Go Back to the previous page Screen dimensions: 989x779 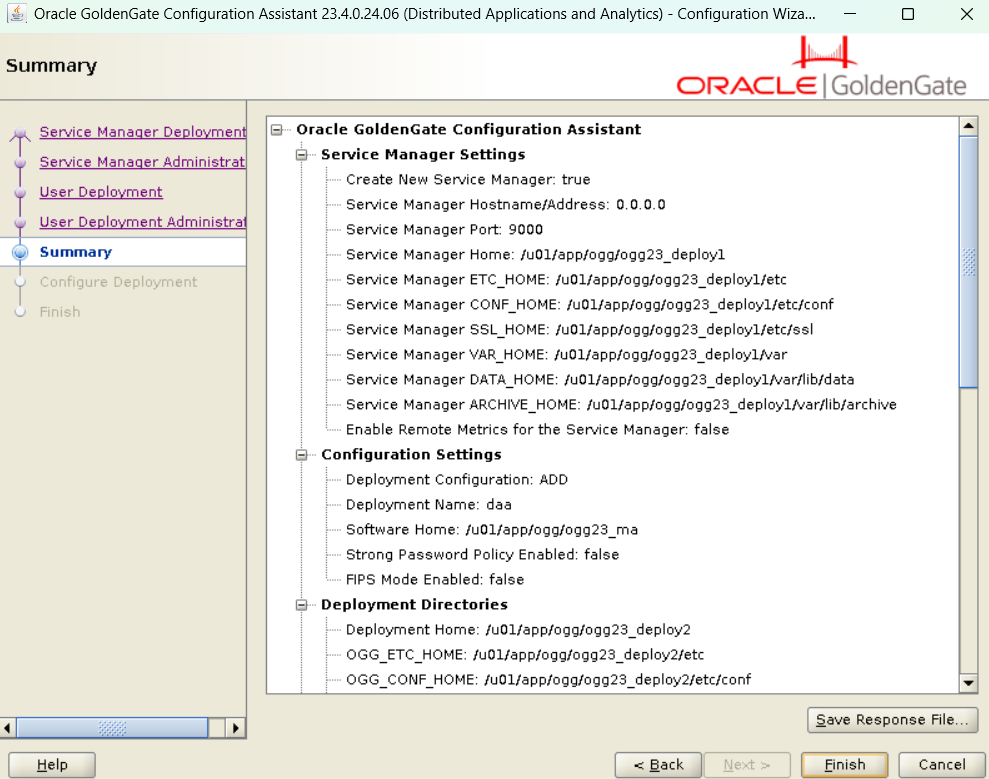tap(658, 764)
